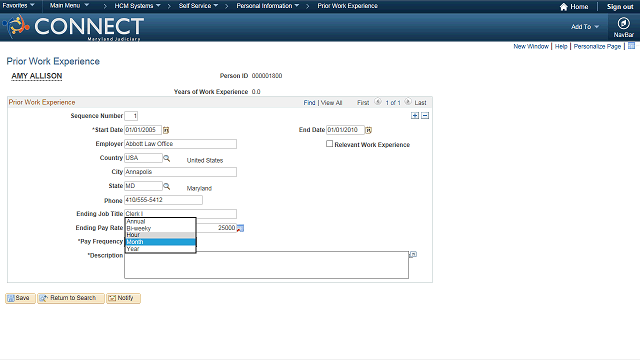The width and height of the screenshot is (640, 360).
Task: Choose Bi-weekly in Pay Frequency list
Action: pos(160,228)
